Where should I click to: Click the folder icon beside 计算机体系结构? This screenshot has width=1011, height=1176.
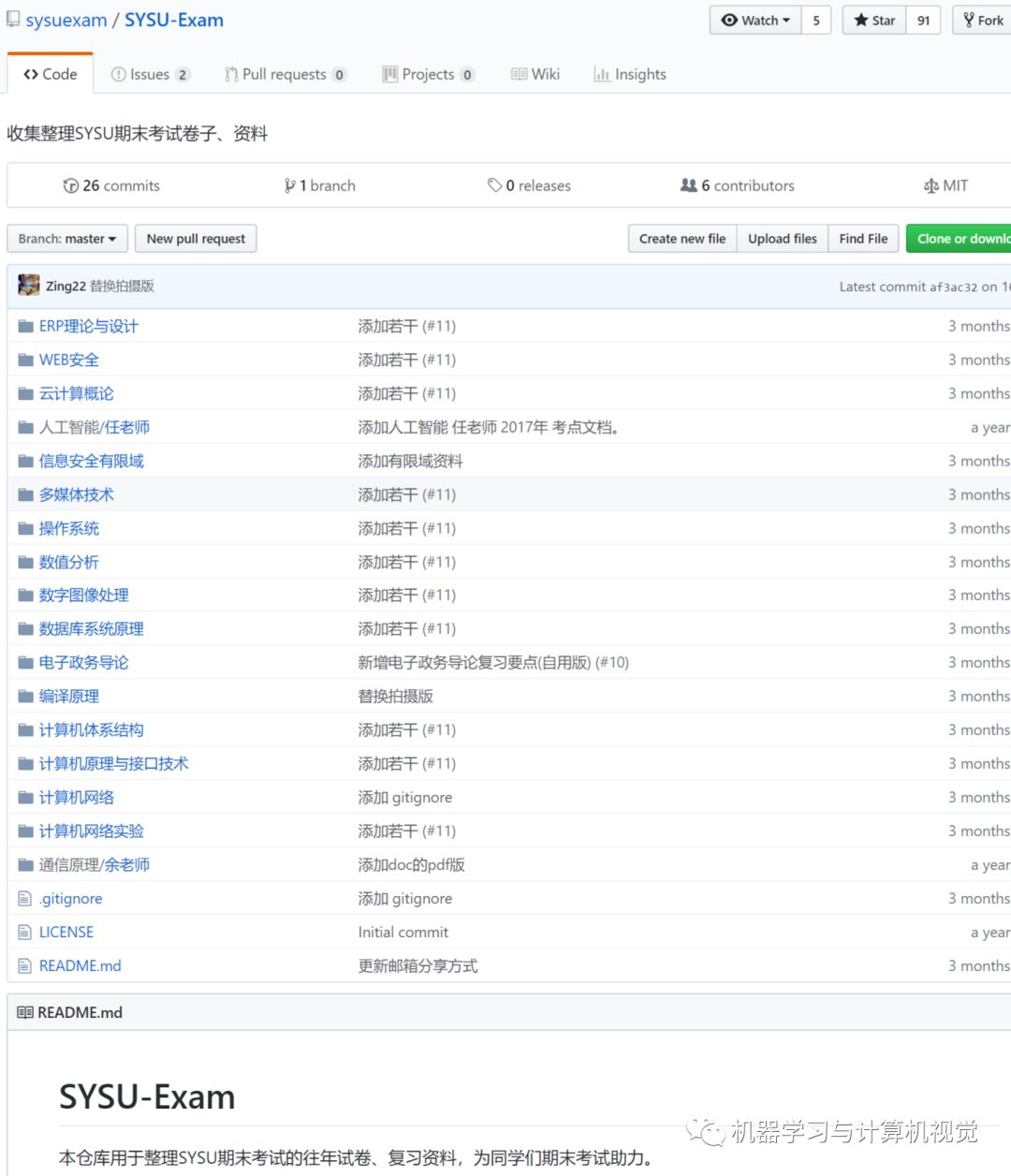tap(25, 729)
